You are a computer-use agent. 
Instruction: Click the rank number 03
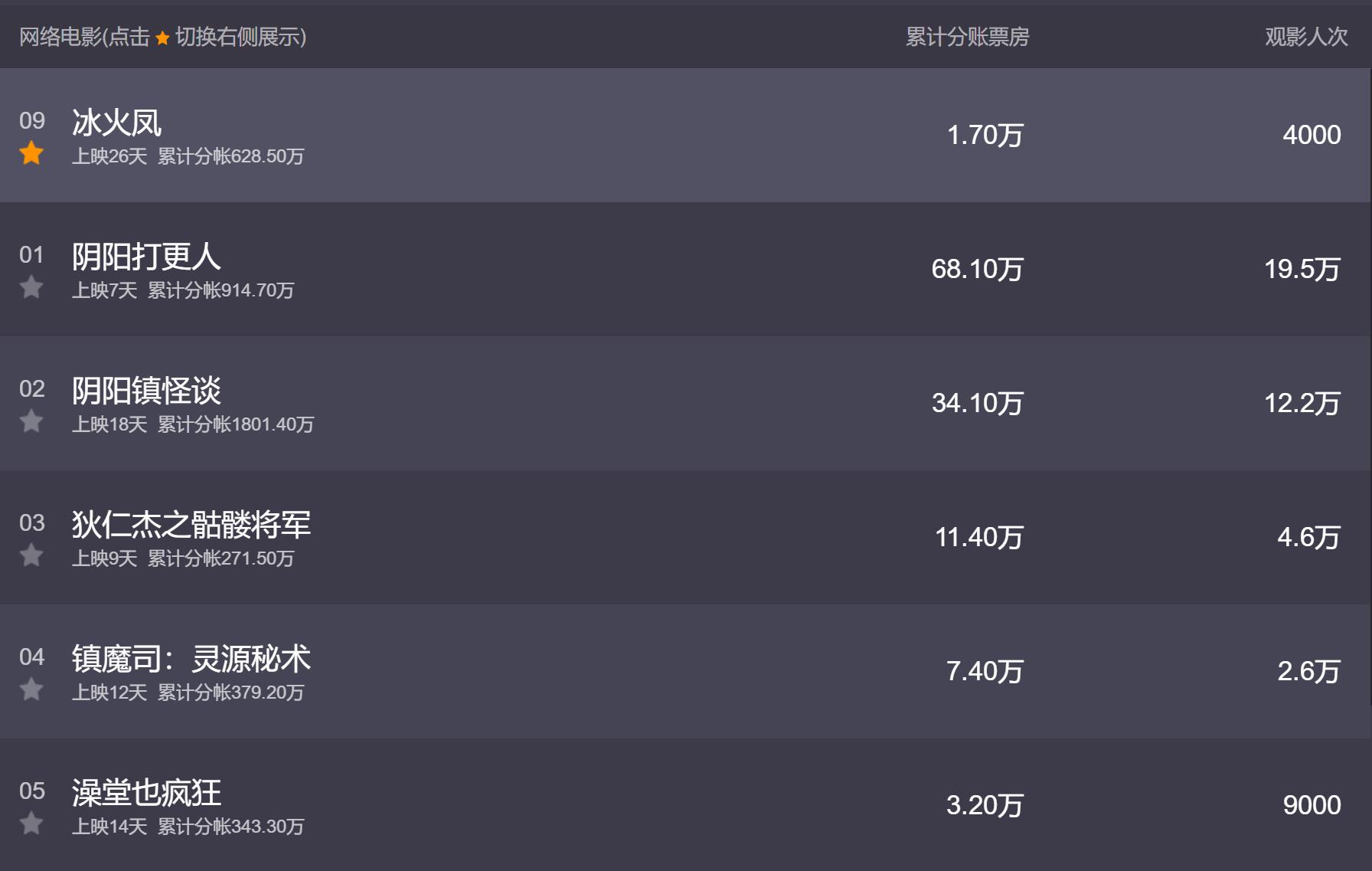click(x=32, y=522)
